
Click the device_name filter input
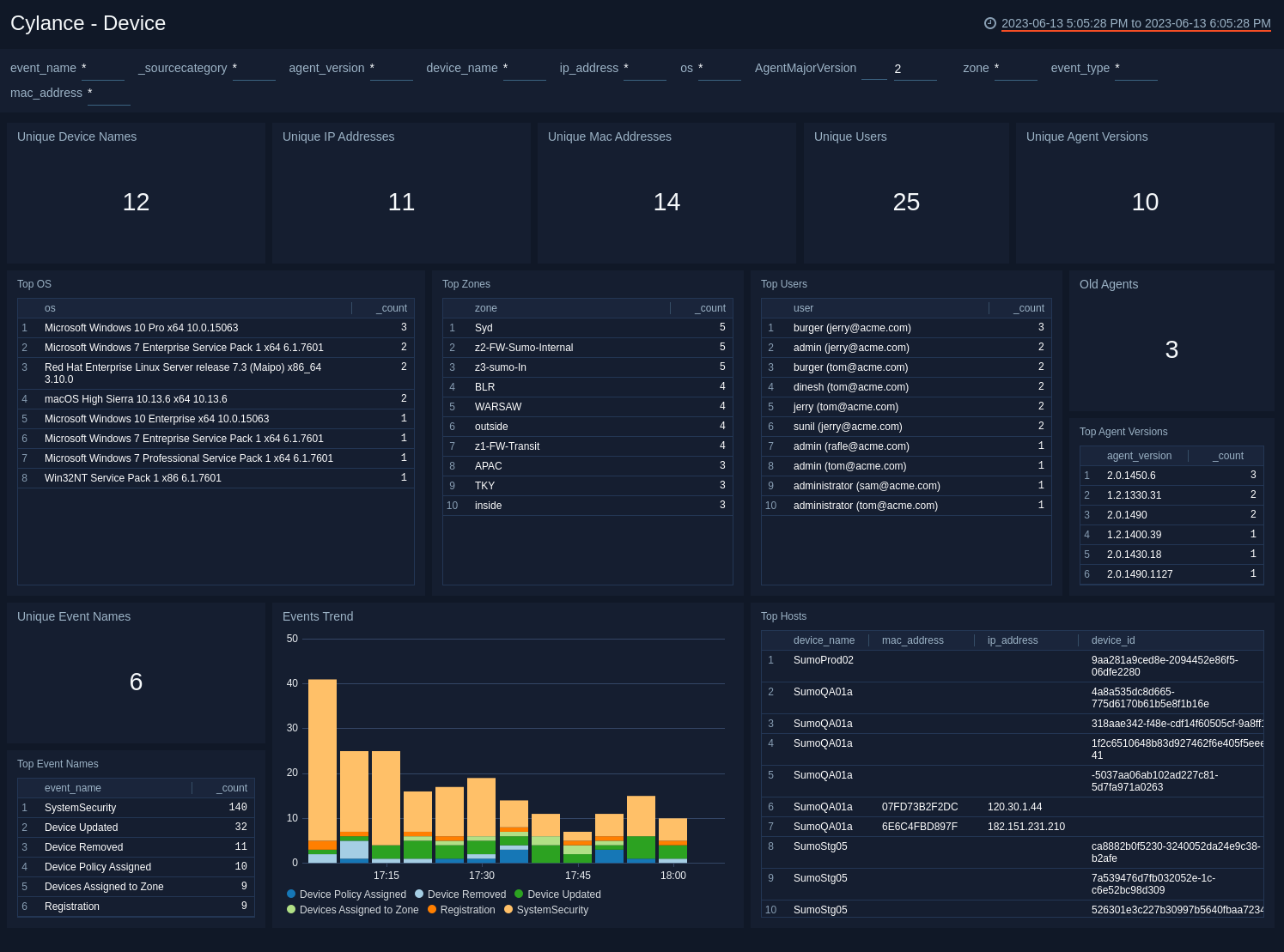[x=524, y=70]
